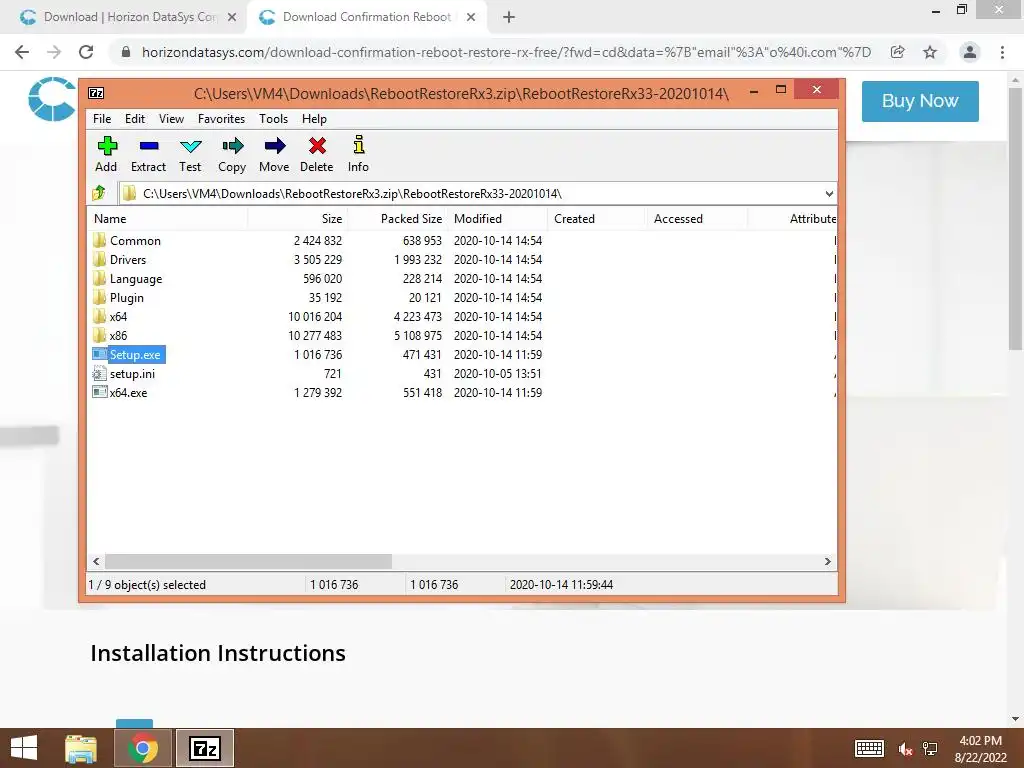1024x768 pixels.
Task: Click the Copy toolbar icon
Action: 232,146
